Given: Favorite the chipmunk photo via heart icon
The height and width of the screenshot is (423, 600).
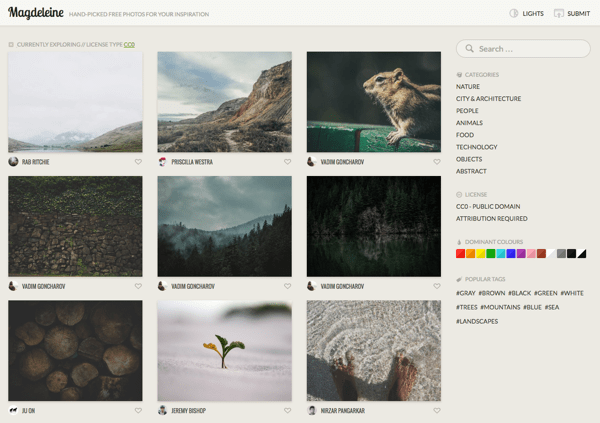Looking at the screenshot, I should (x=436, y=161).
